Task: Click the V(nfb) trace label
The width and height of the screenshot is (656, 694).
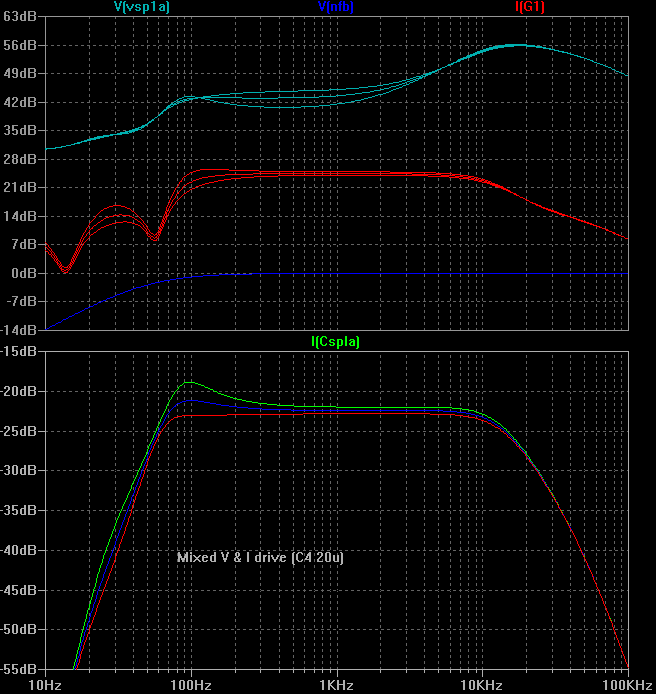Action: point(336,7)
